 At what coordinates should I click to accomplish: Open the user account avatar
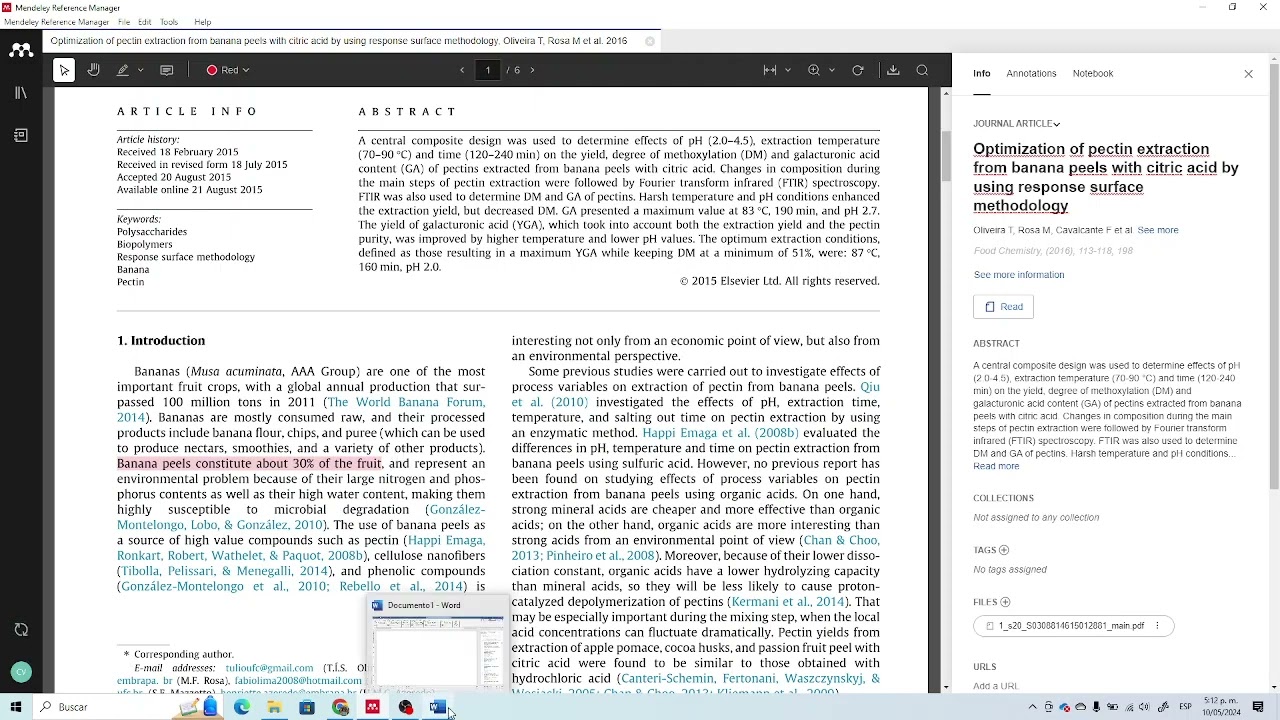click(21, 672)
